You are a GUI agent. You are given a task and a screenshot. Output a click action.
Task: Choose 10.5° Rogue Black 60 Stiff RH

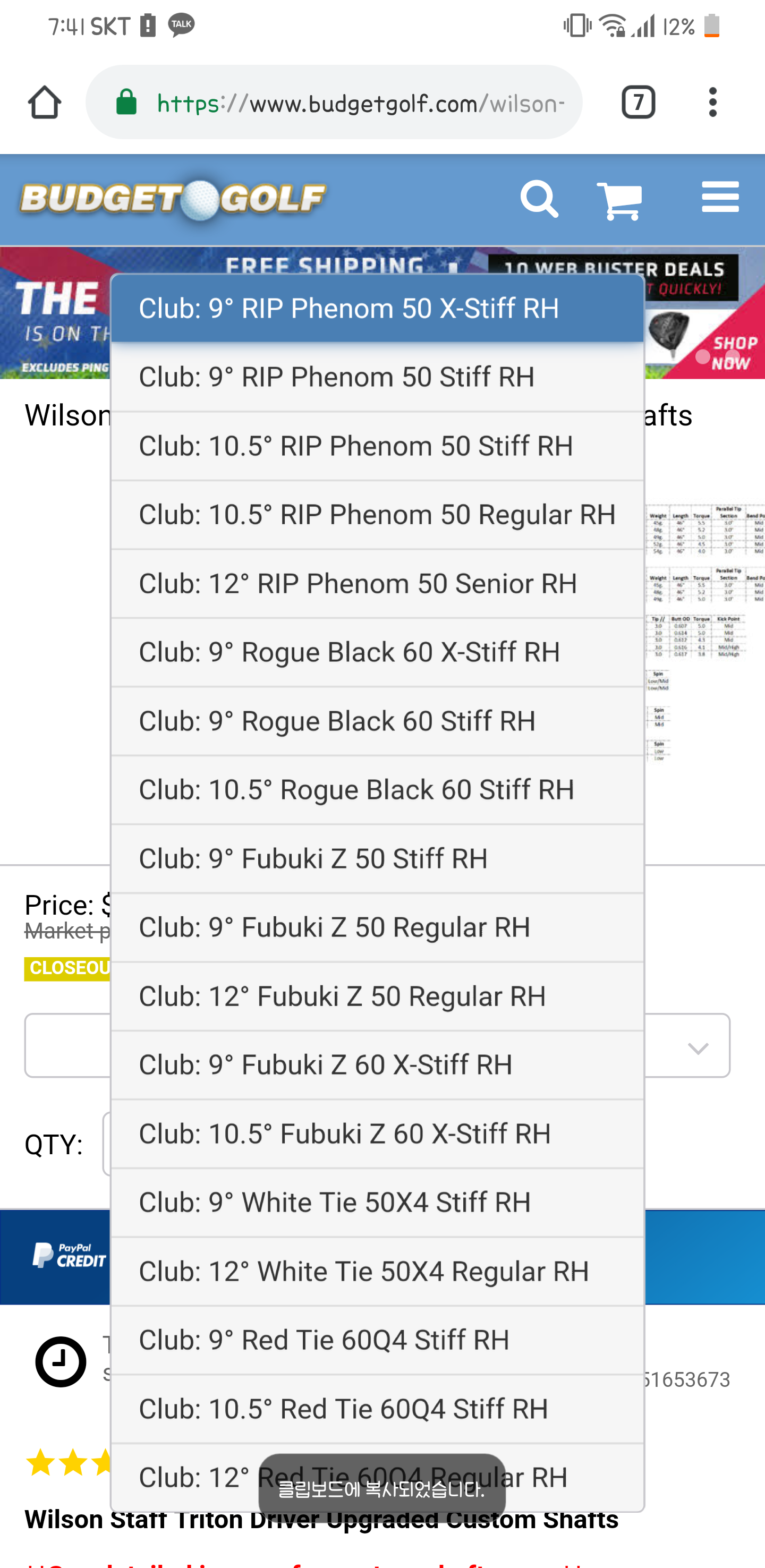[x=377, y=790]
